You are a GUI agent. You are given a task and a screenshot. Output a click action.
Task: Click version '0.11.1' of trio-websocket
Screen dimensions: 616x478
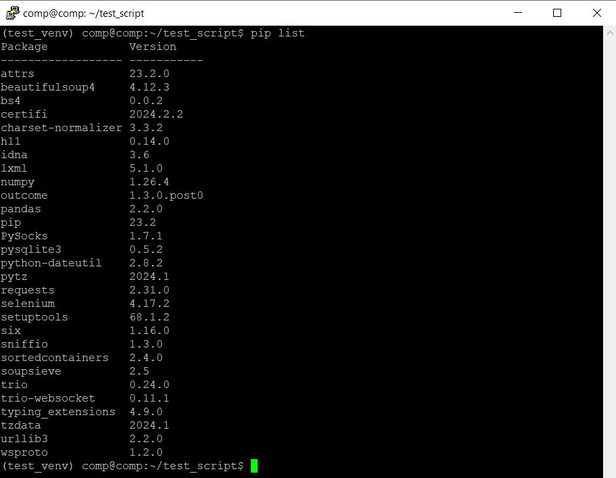[149, 398]
